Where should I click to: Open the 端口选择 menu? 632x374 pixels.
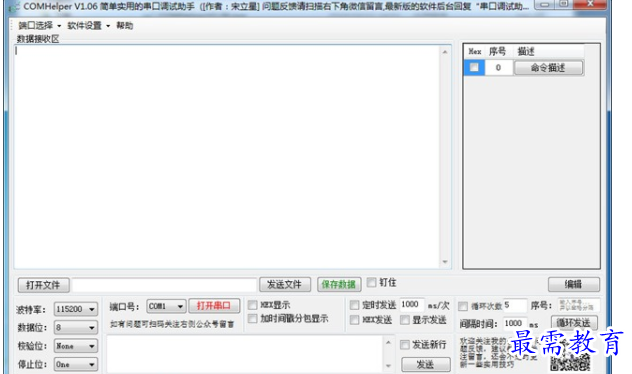(39, 25)
